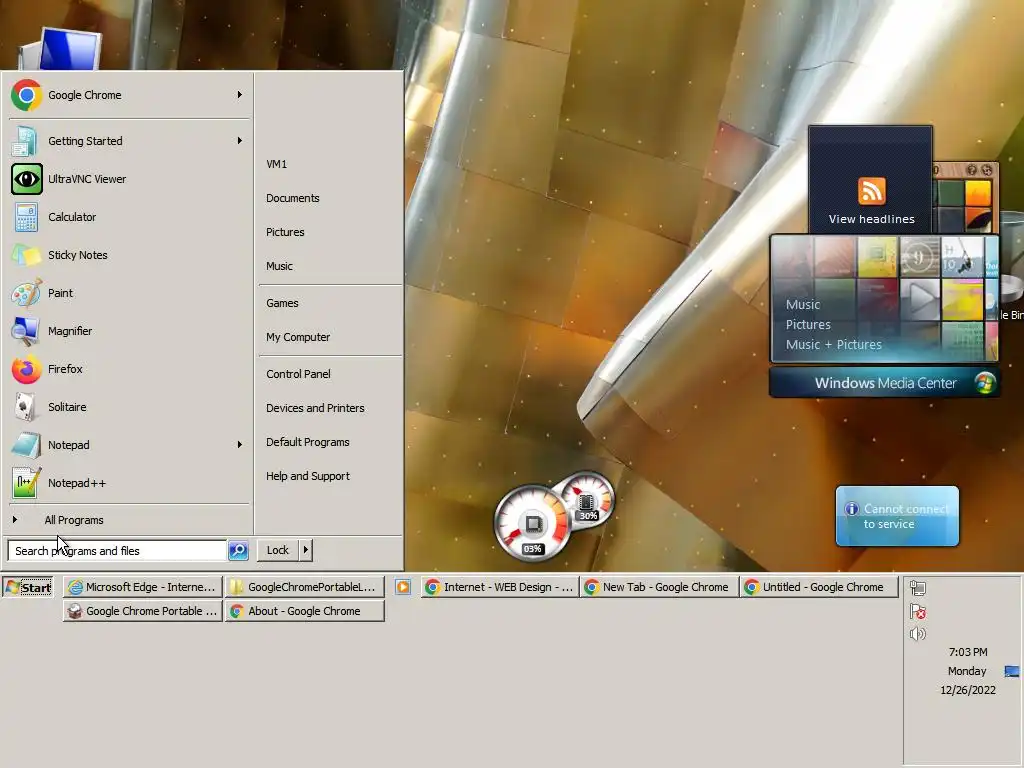Click the RSS feed headlines icon

(872, 191)
